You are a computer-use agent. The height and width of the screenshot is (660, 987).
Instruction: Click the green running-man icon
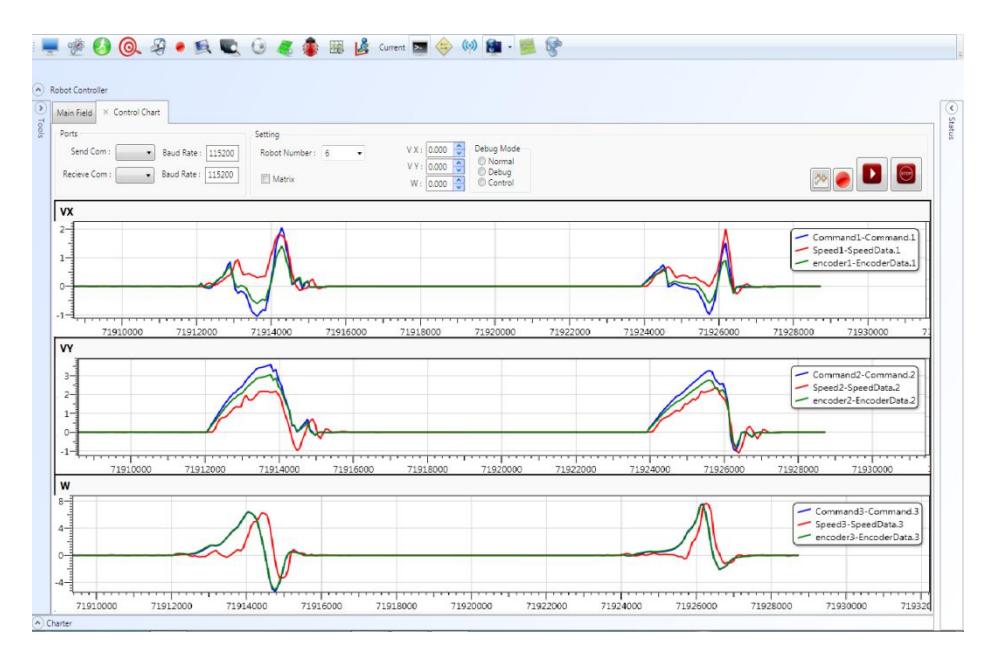[102, 47]
